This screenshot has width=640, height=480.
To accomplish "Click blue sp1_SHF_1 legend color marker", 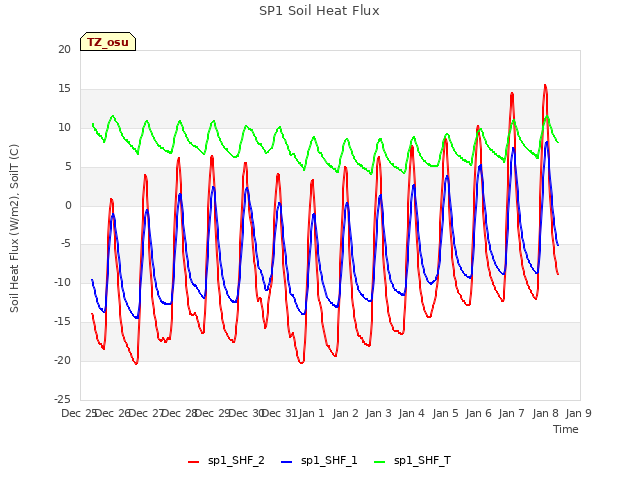I will tap(287, 462).
